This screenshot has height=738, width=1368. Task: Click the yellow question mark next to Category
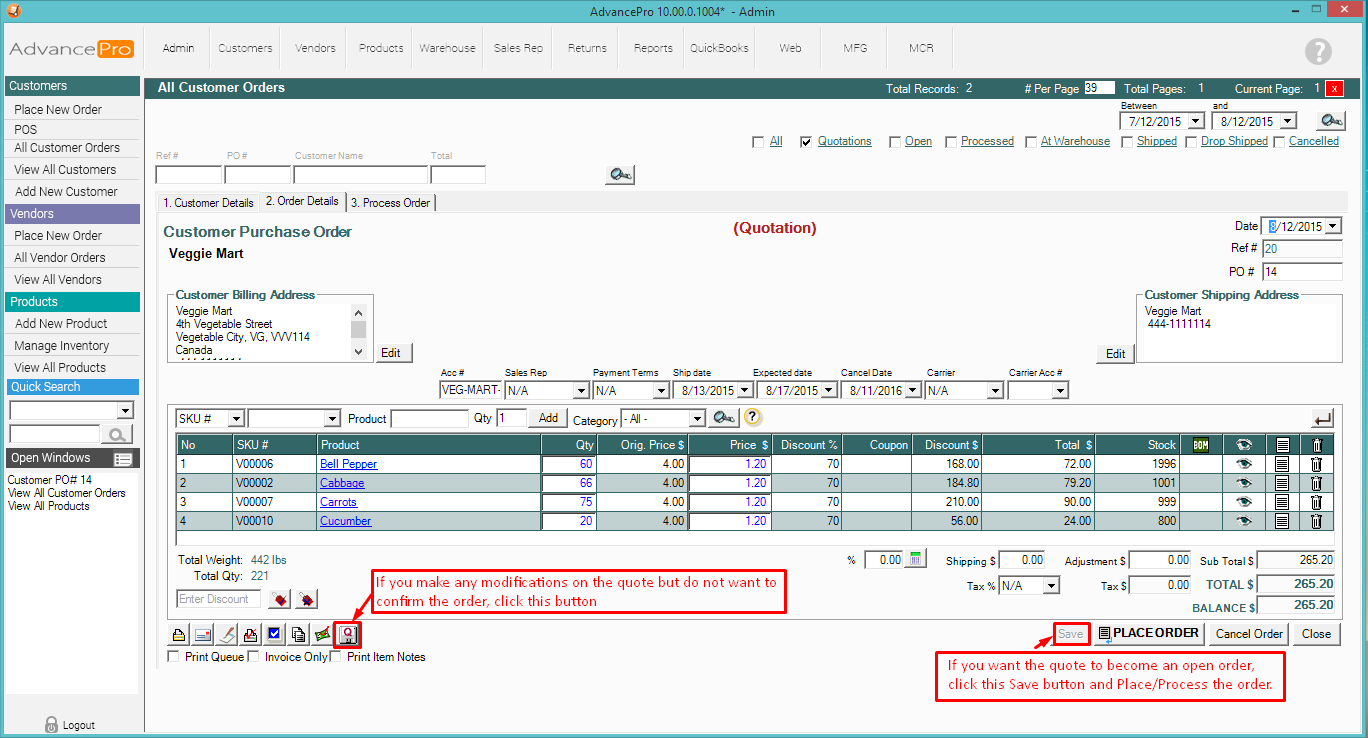tap(753, 418)
